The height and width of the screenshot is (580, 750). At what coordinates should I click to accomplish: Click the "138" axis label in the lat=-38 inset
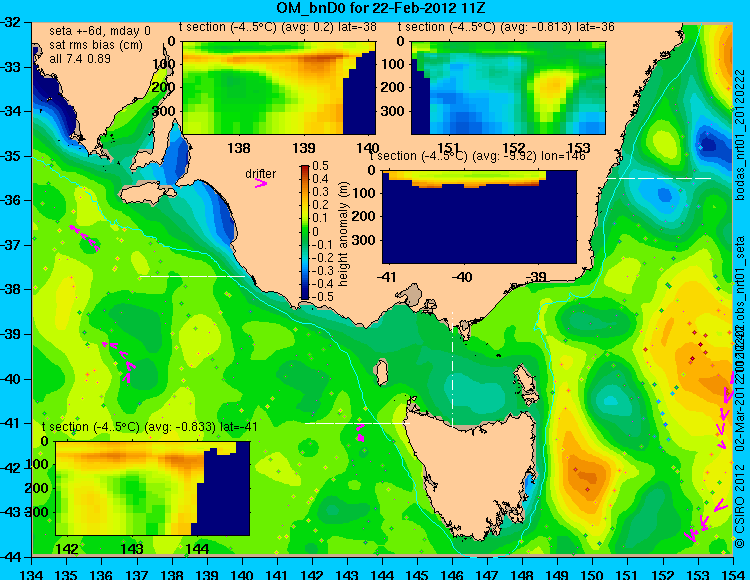coord(239,148)
